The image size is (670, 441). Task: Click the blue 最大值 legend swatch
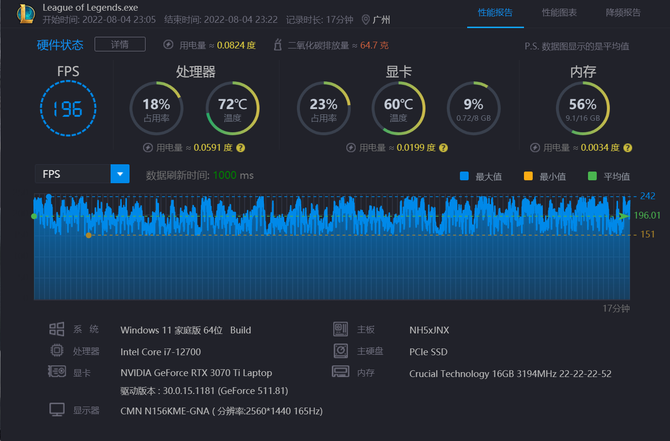pos(464,176)
